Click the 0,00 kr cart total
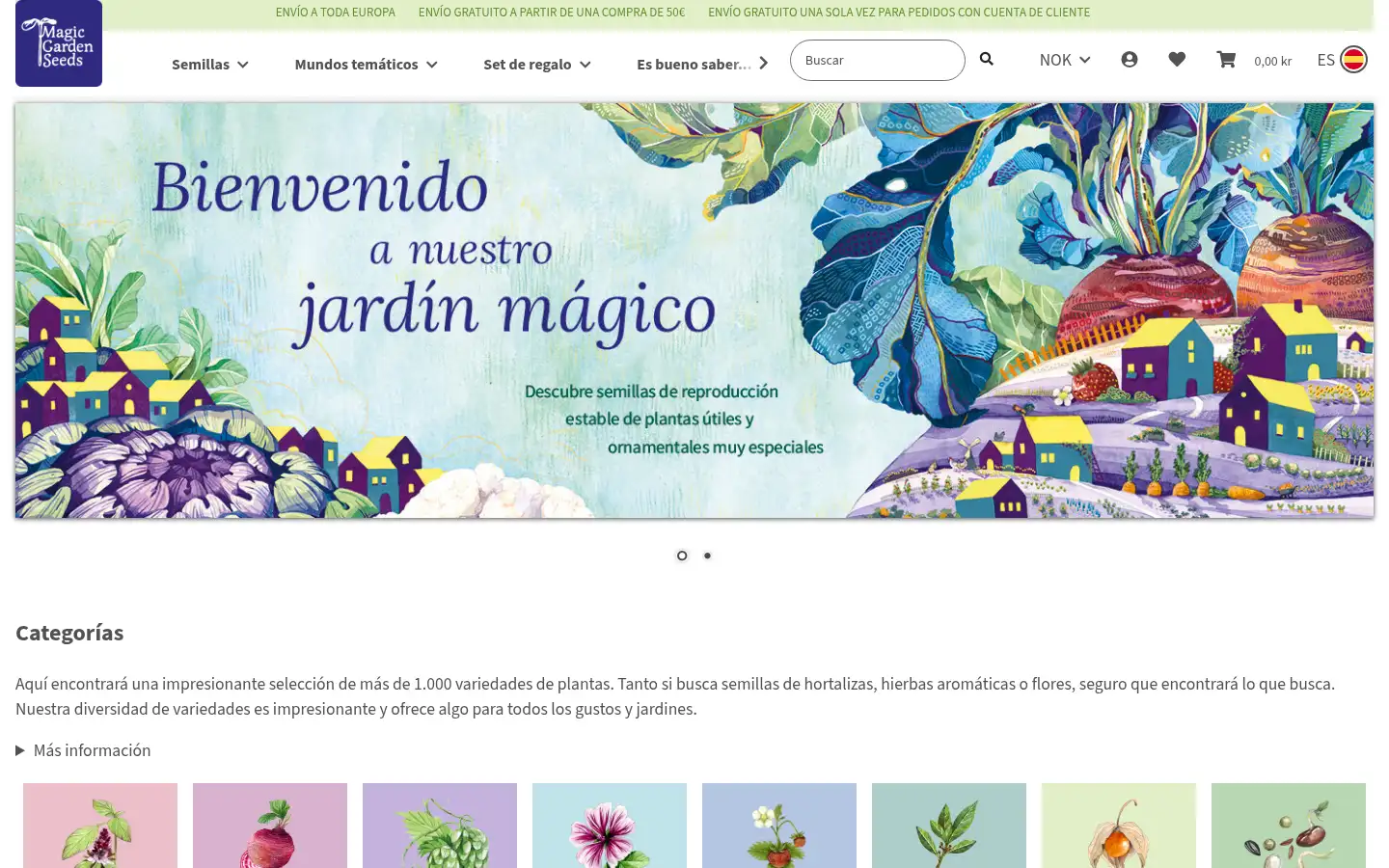 1272,61
